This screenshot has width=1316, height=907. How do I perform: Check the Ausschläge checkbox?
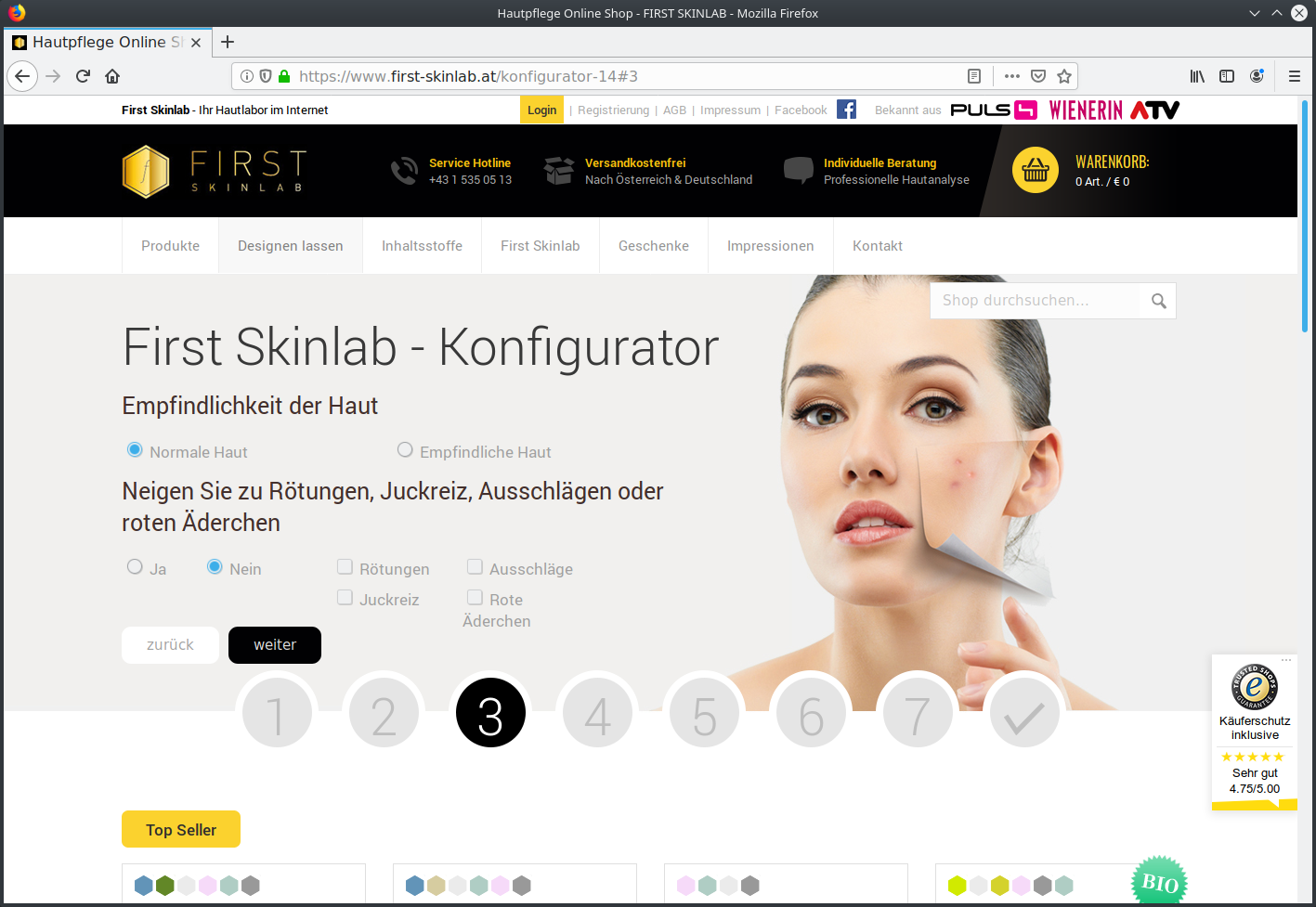(x=475, y=567)
